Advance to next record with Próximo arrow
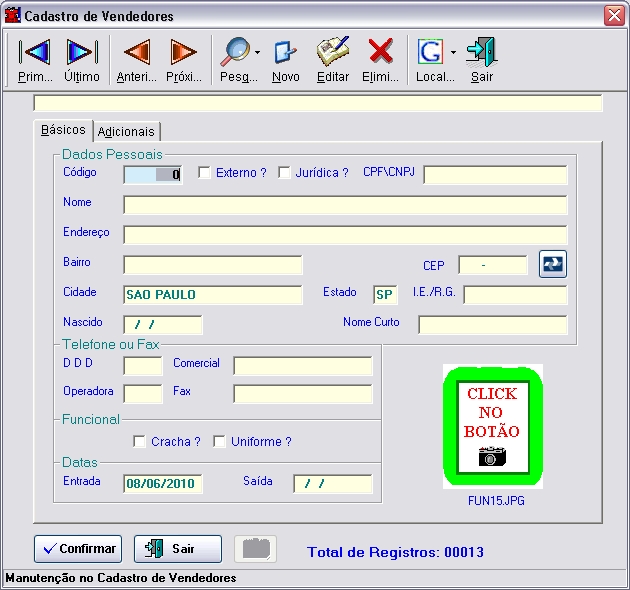630x590 pixels. pyautogui.click(x=183, y=59)
